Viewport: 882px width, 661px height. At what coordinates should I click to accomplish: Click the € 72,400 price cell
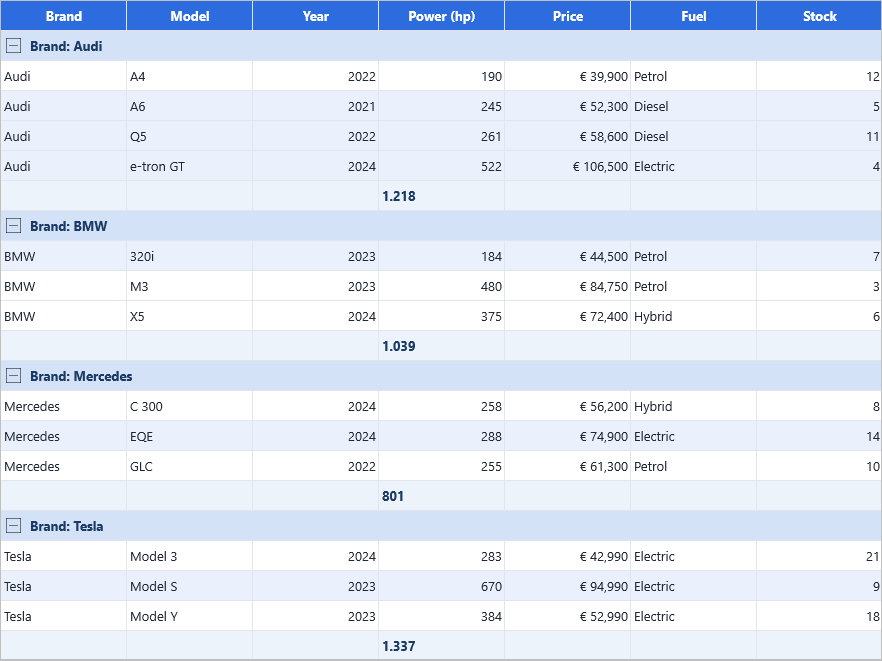[568, 316]
